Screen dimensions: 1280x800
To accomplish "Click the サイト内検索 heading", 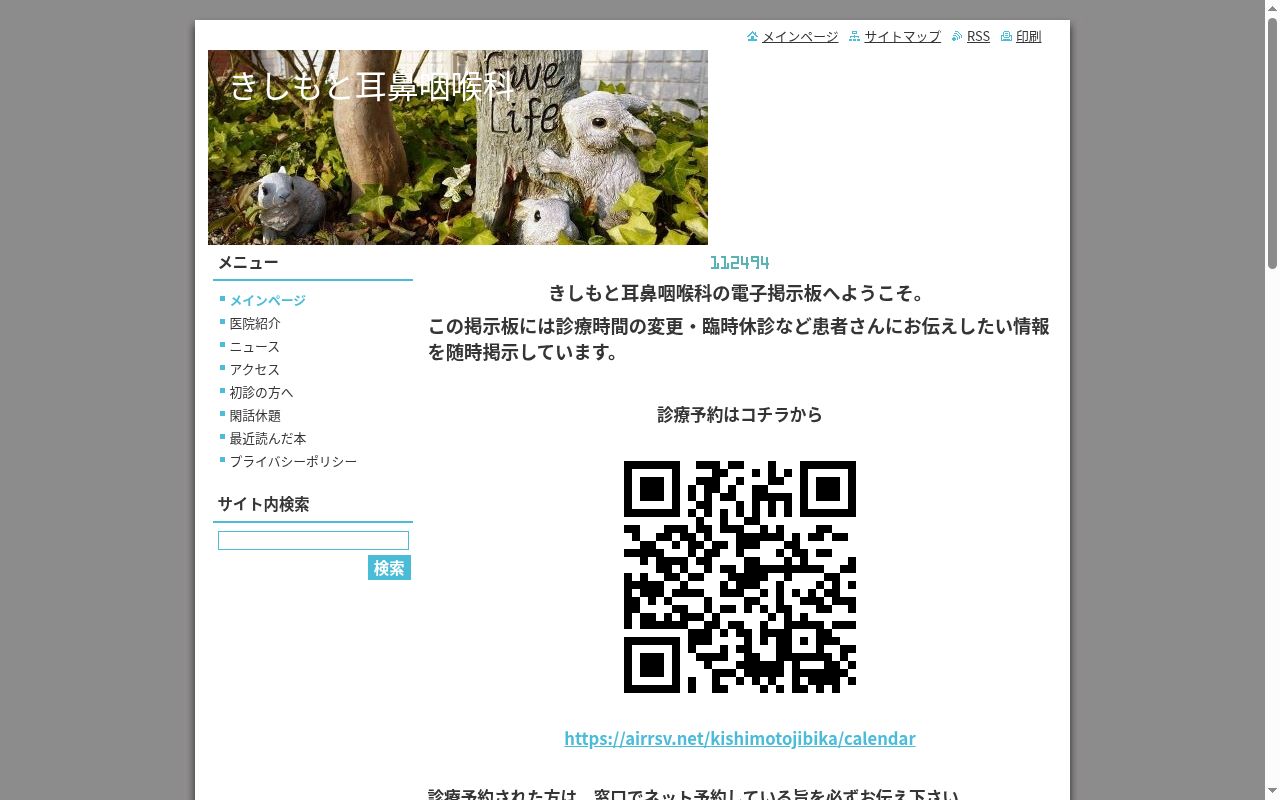I will [x=264, y=504].
